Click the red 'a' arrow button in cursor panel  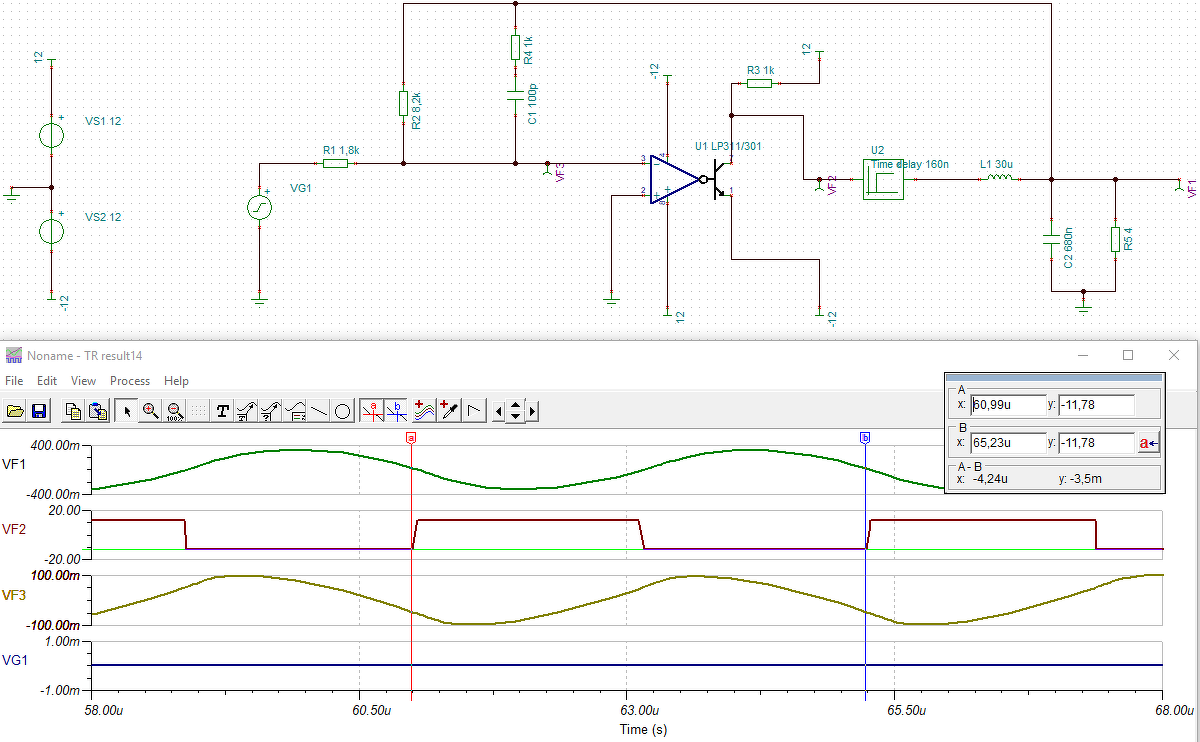[x=1149, y=443]
